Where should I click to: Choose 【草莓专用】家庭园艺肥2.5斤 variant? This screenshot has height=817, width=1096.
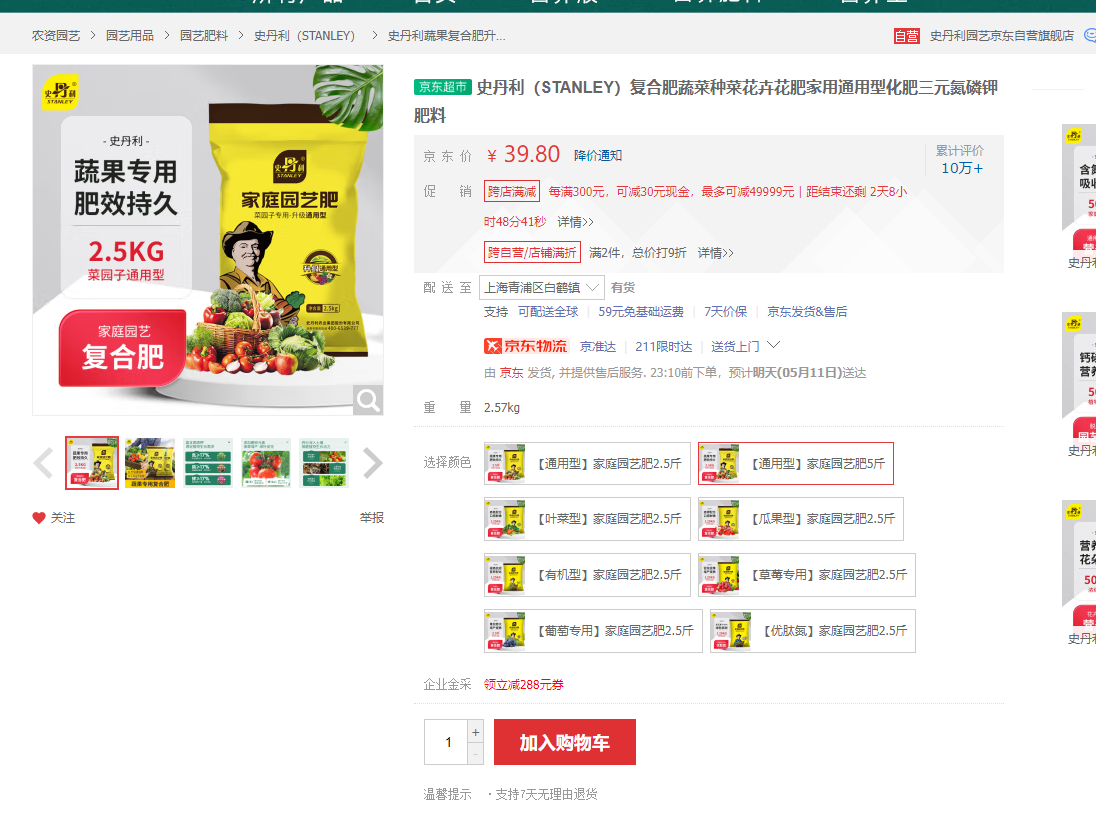click(806, 575)
